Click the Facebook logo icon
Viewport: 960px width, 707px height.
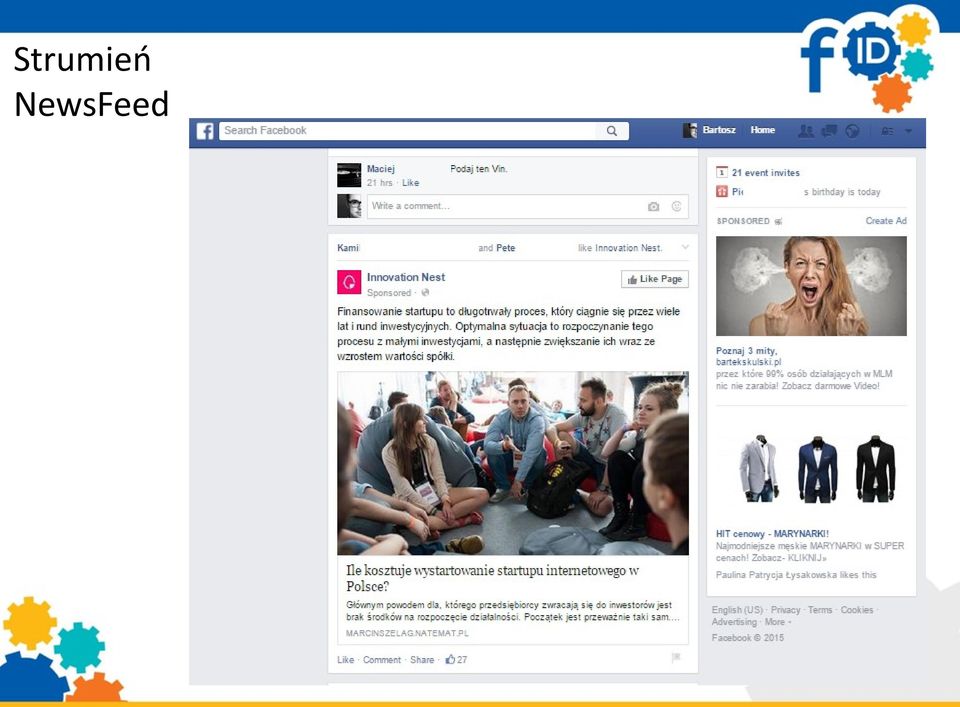[205, 131]
